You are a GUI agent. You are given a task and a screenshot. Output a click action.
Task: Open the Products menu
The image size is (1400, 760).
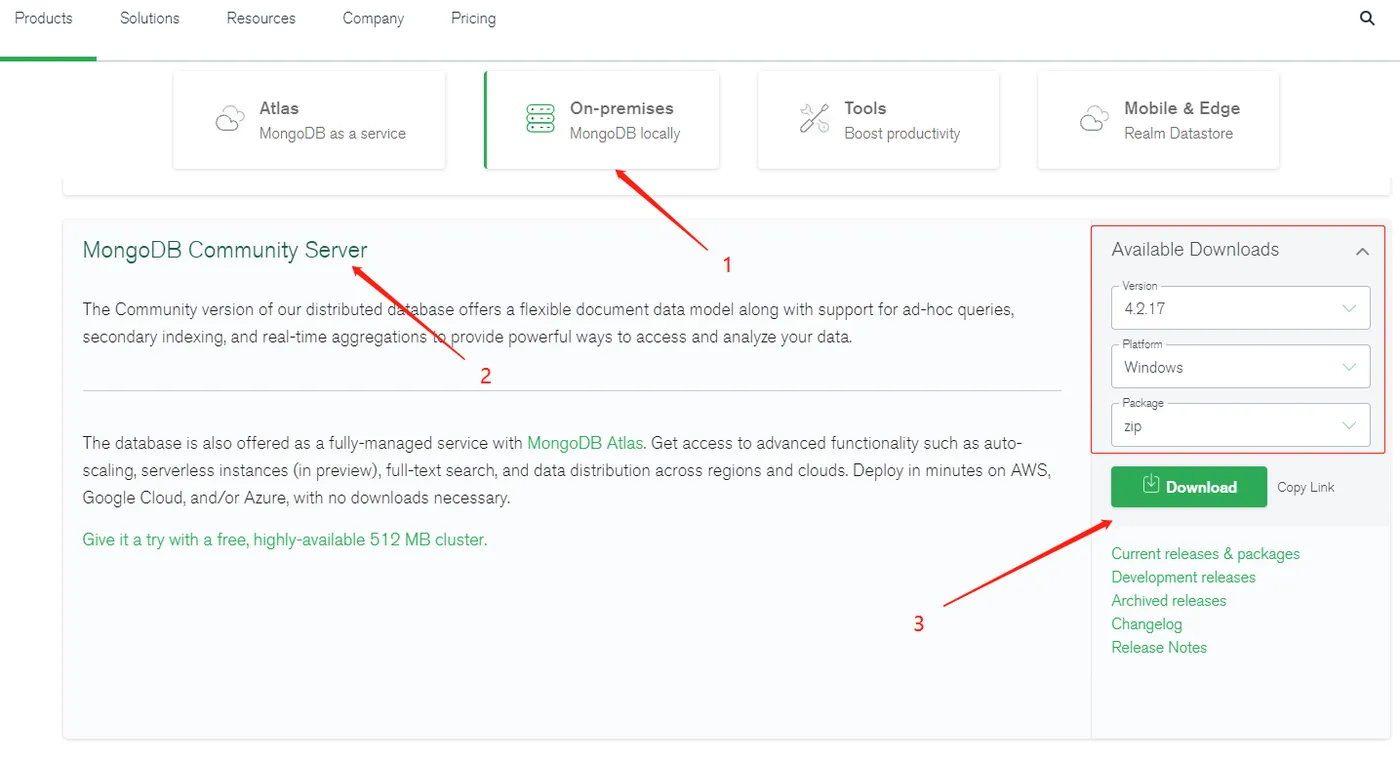[x=44, y=18]
